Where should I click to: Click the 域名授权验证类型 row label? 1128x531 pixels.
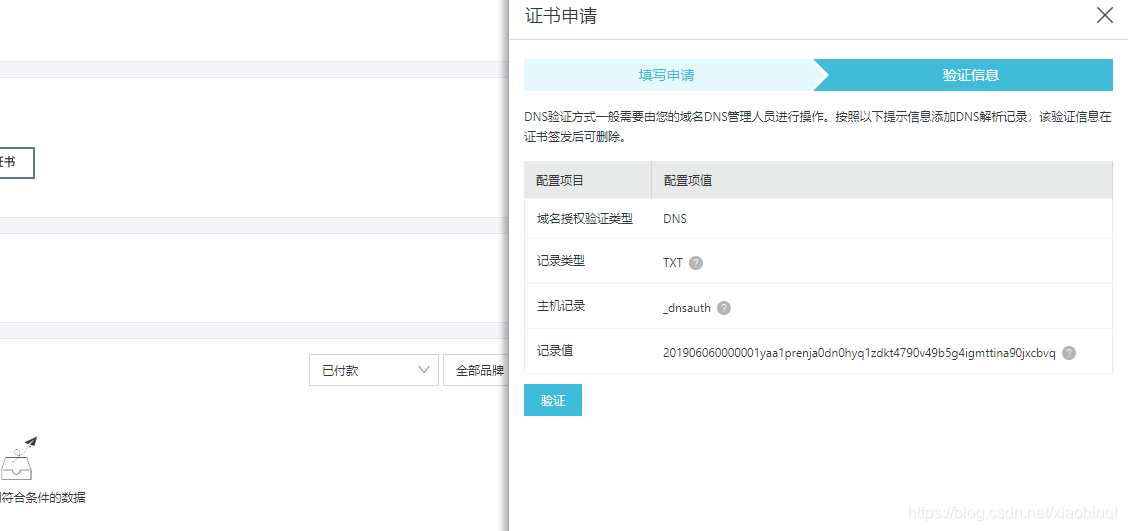click(584, 218)
